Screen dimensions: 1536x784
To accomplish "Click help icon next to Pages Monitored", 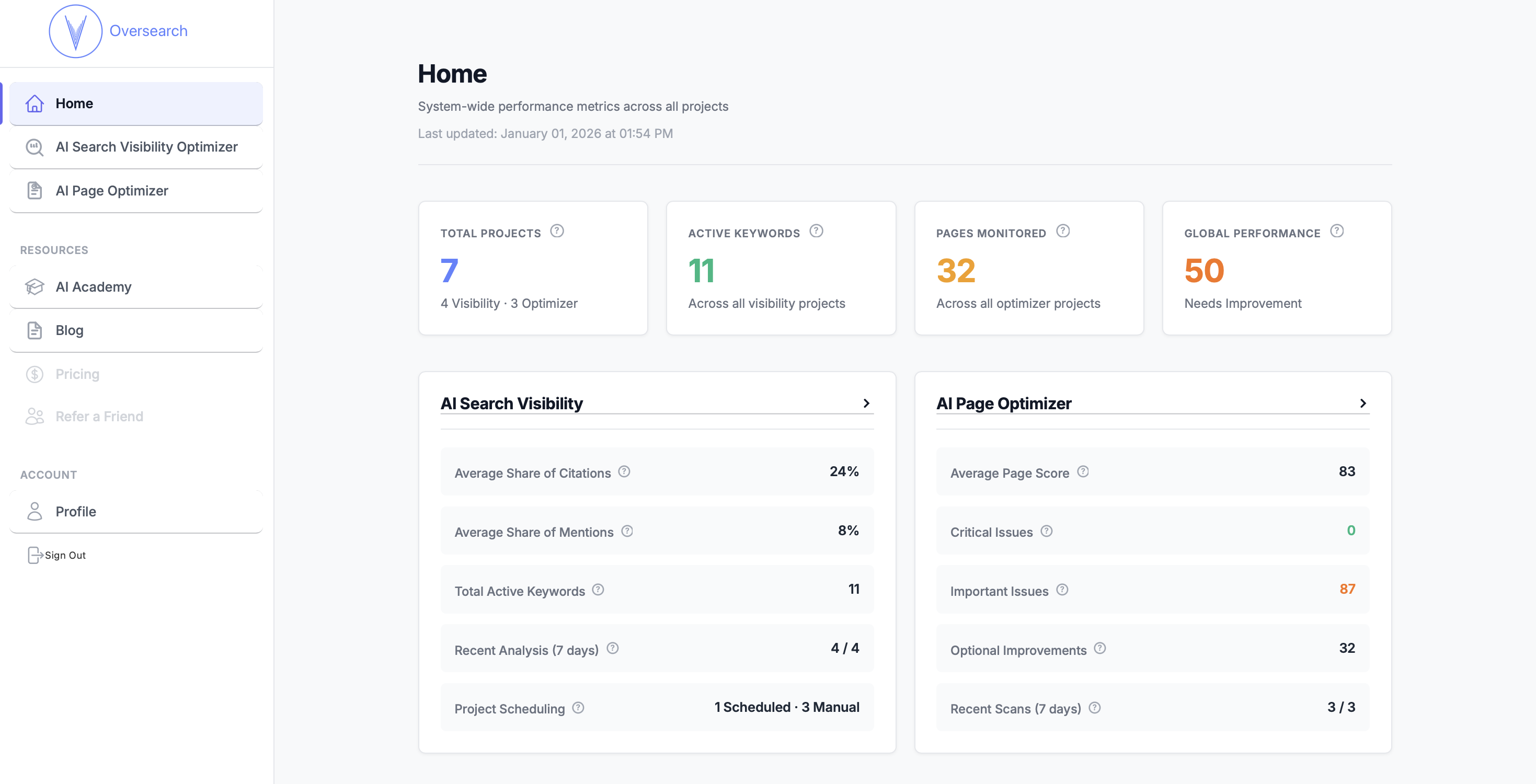I will click(x=1062, y=230).
